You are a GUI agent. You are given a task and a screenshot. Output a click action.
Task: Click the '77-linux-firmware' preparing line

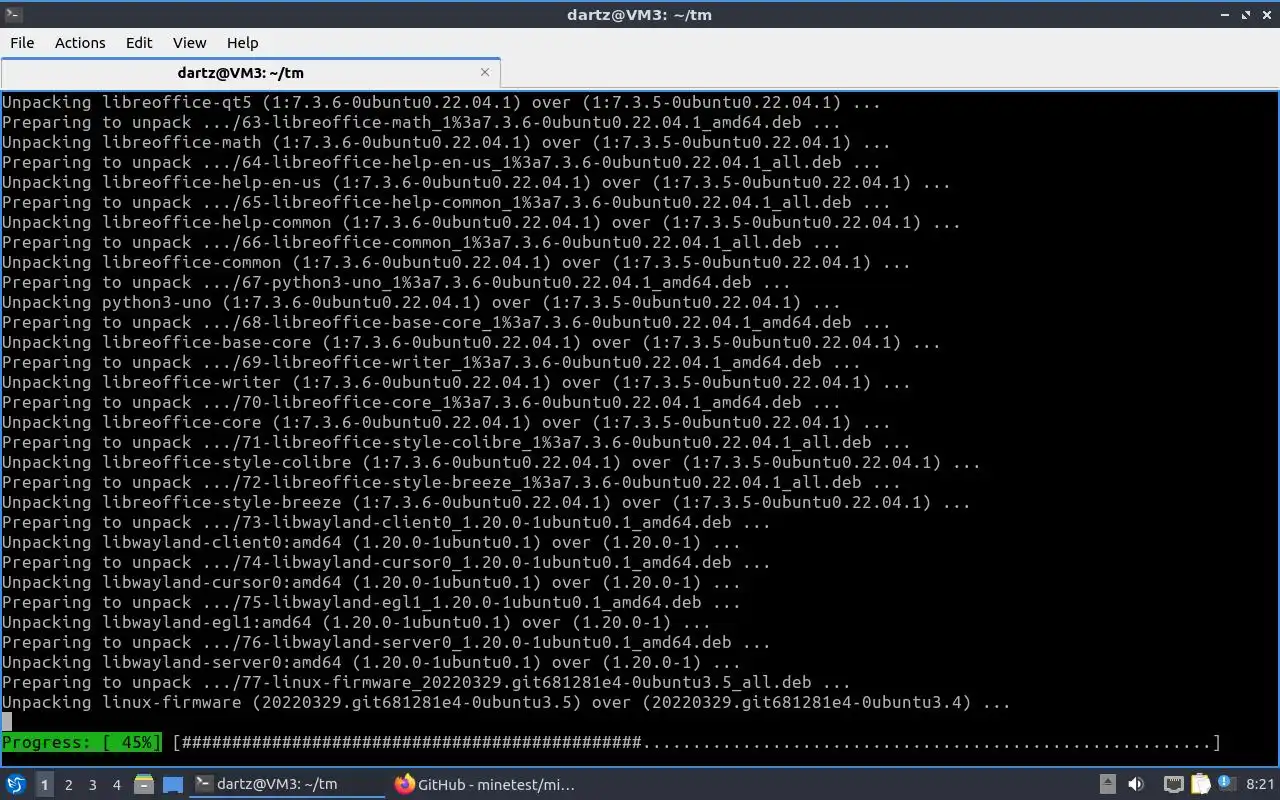(426, 682)
